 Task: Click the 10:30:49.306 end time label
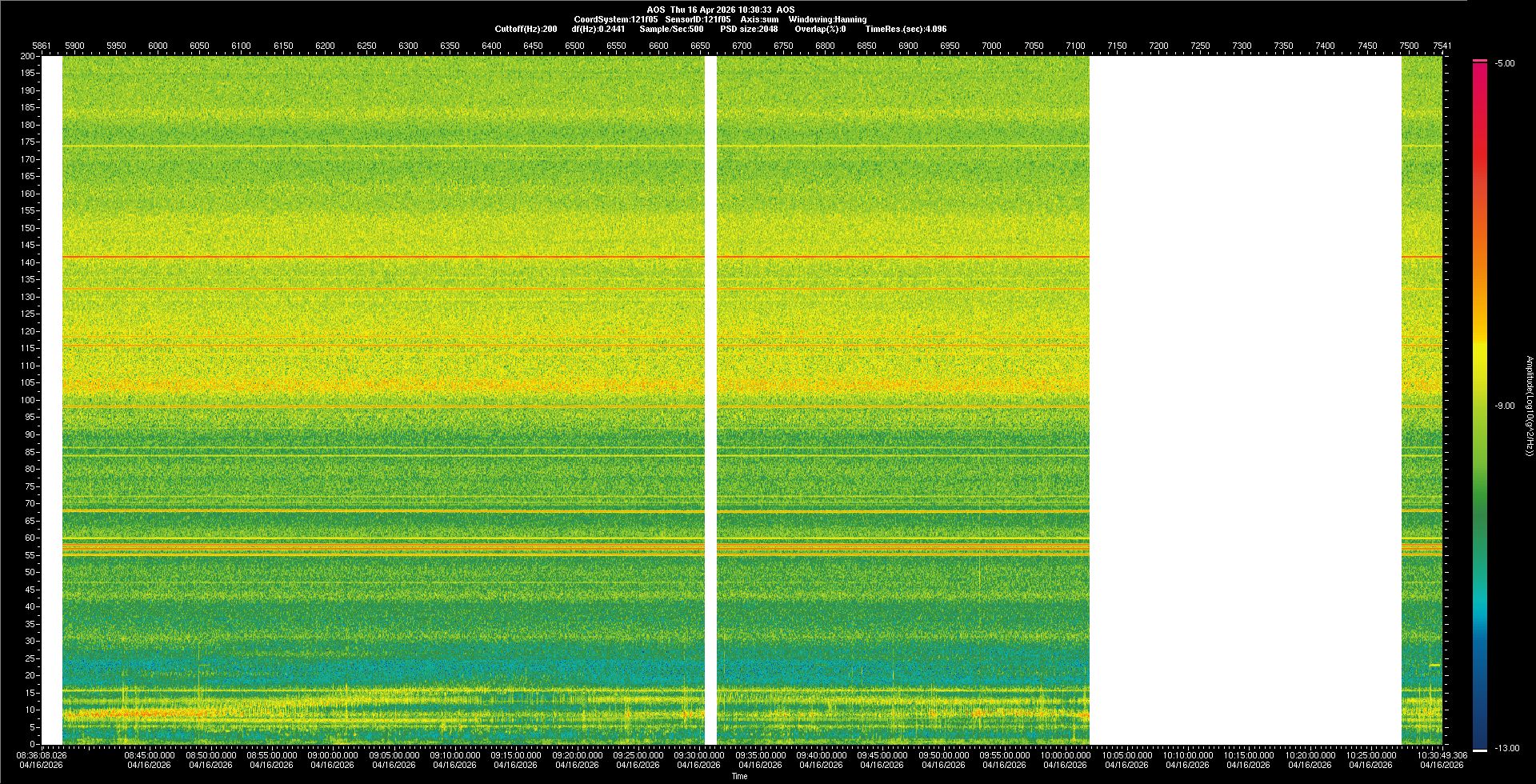[x=1442, y=755]
